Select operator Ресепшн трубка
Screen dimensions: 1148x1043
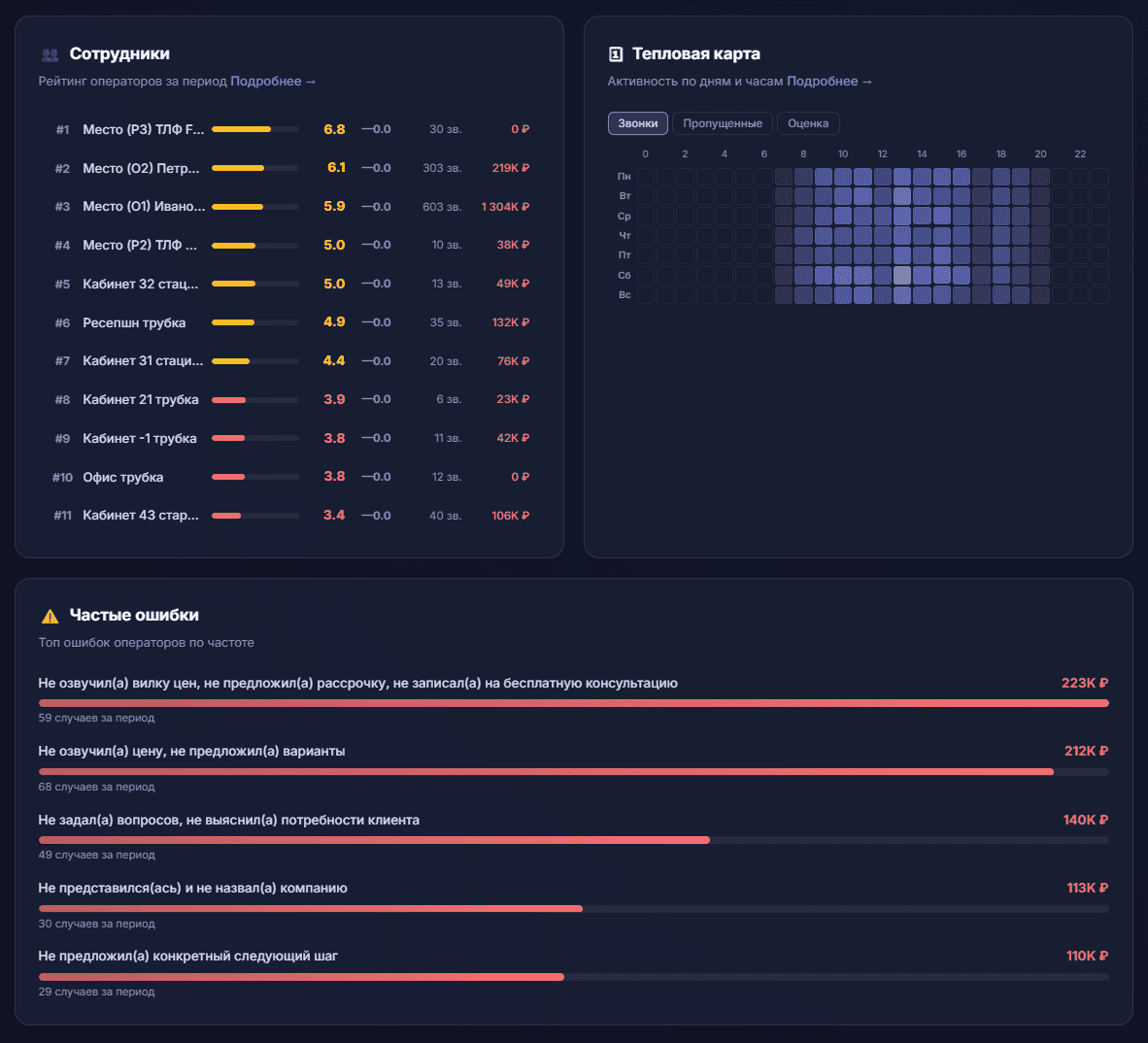pyautogui.click(x=134, y=322)
